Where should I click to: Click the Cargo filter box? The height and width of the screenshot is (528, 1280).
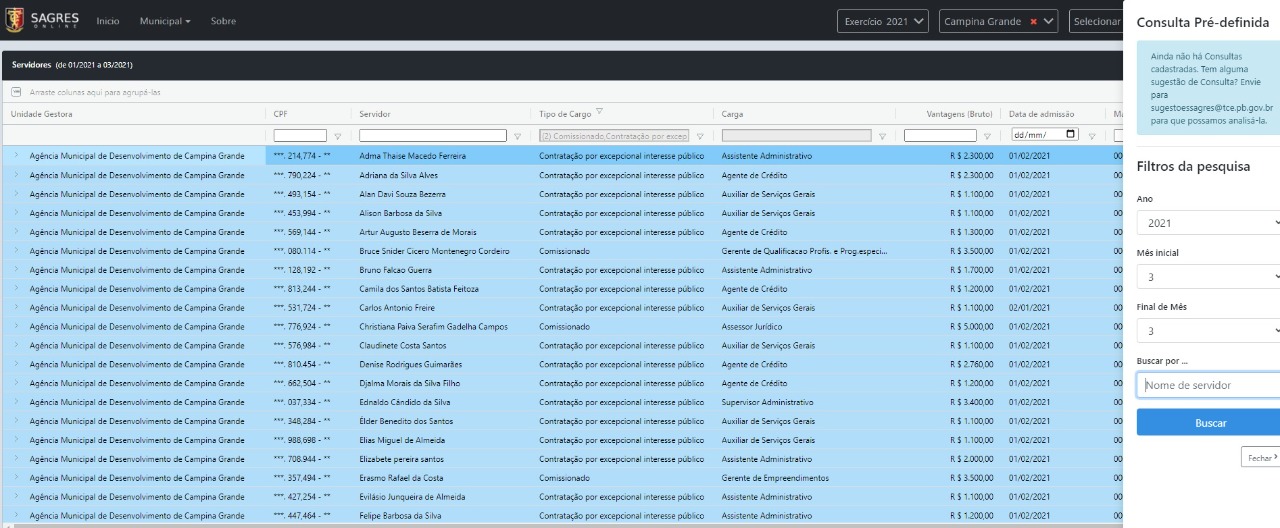coord(796,135)
